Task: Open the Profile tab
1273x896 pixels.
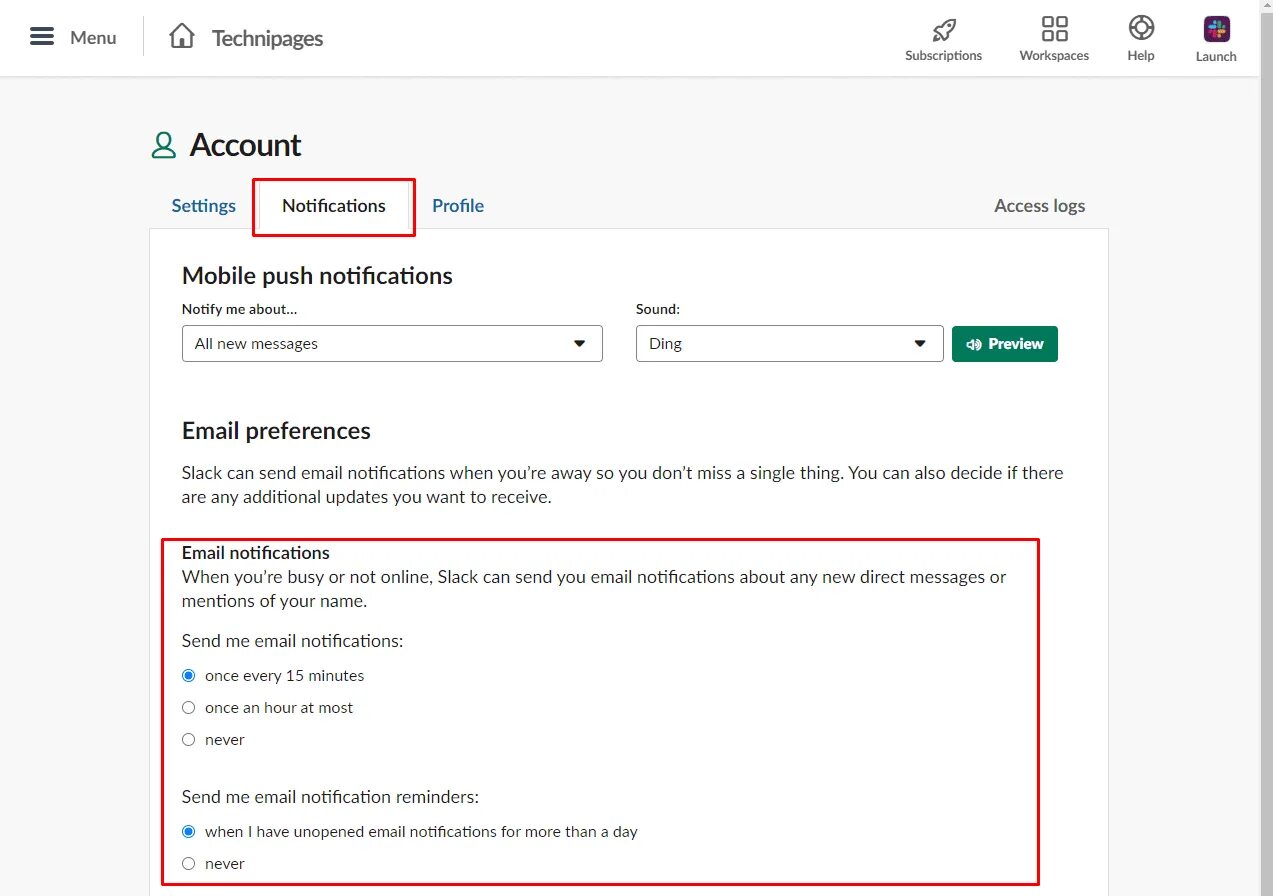Action: coord(458,206)
